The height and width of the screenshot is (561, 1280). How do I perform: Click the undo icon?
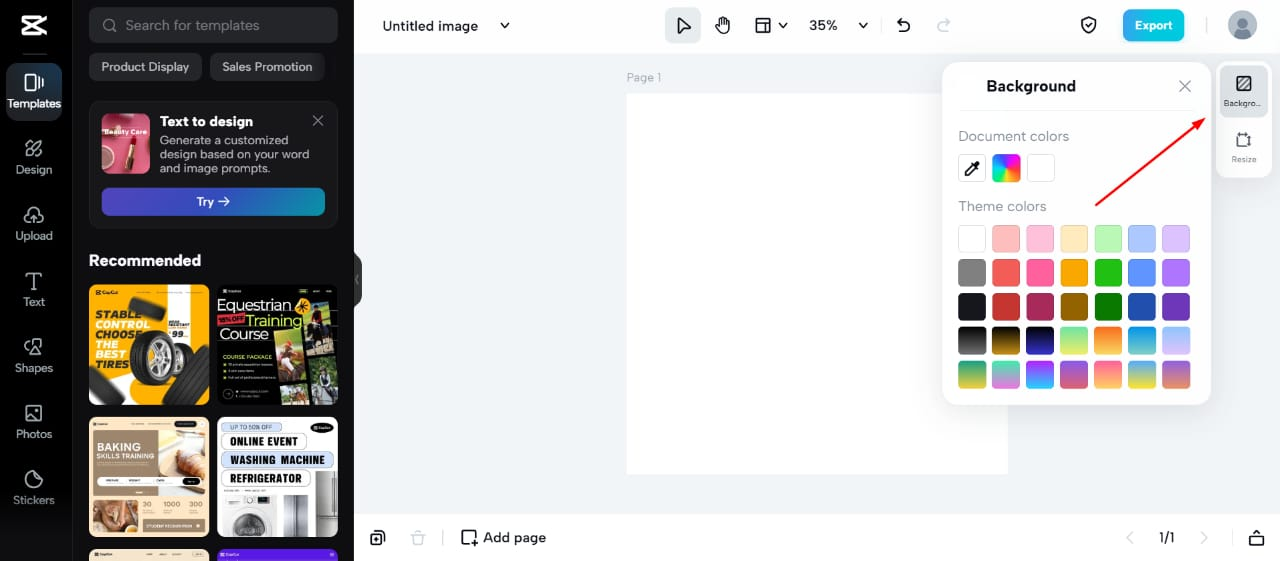(x=904, y=26)
